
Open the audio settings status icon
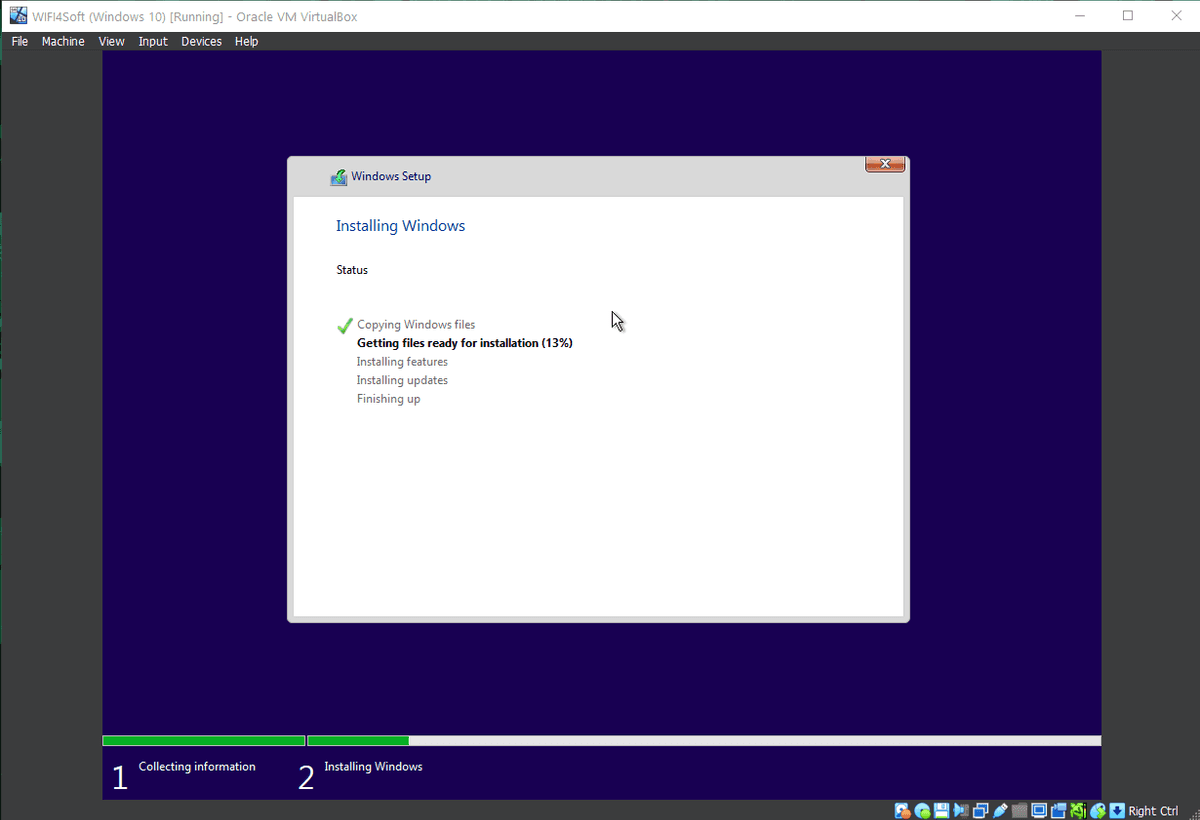click(960, 811)
